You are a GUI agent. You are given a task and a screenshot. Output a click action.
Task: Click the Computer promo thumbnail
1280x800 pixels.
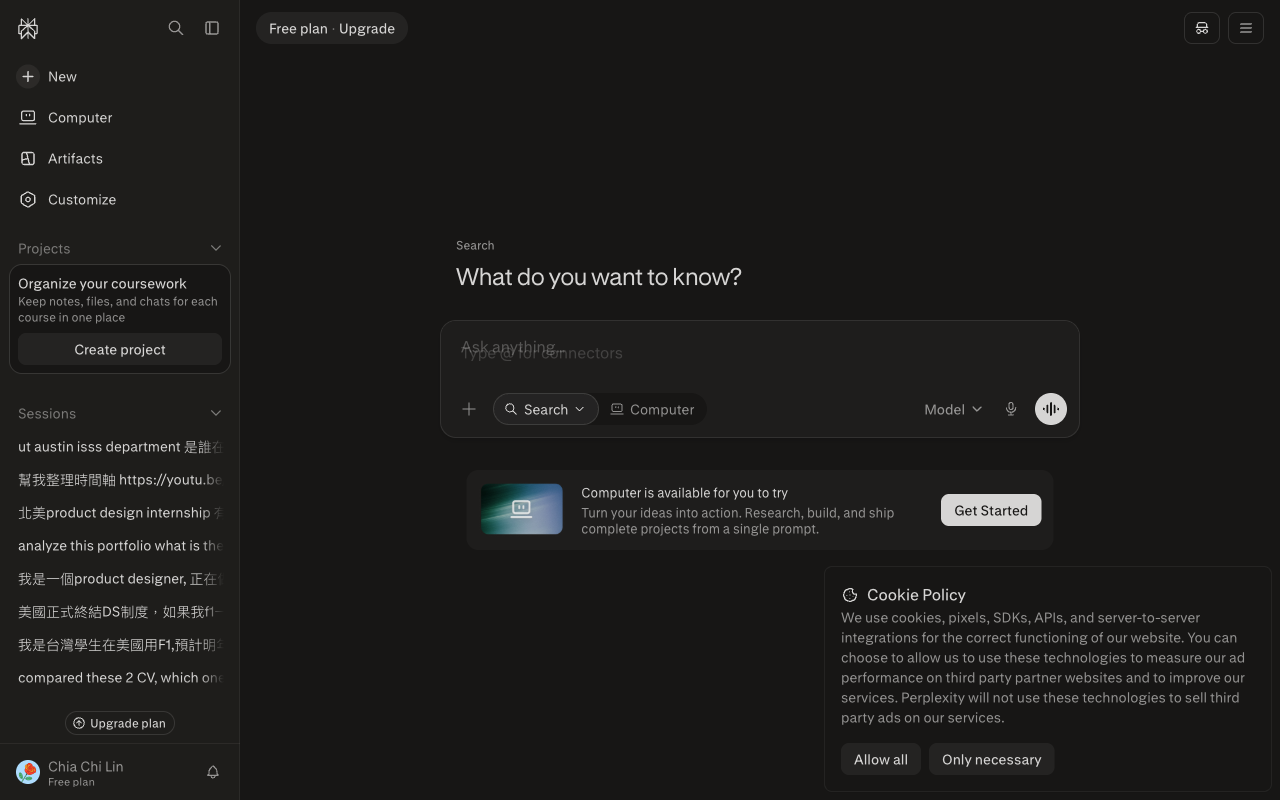click(x=522, y=509)
